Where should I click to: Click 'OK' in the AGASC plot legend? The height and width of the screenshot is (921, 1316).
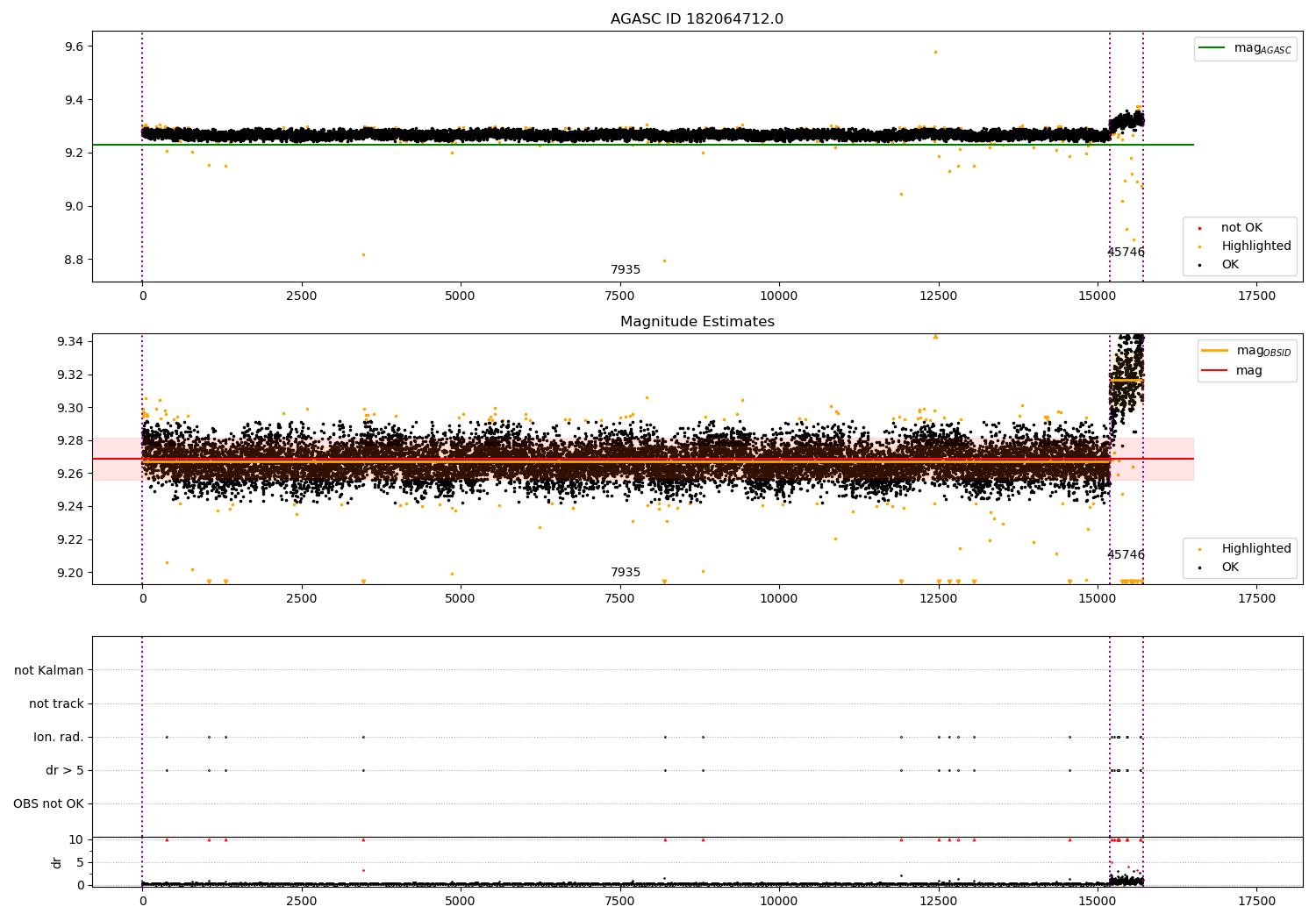[x=1219, y=265]
